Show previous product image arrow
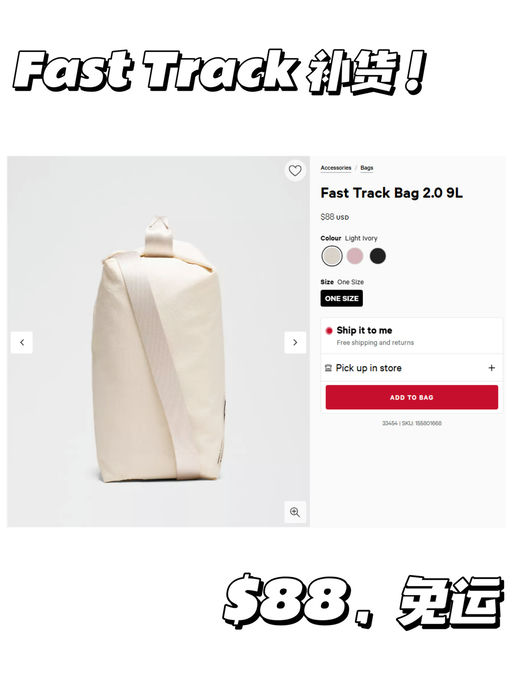This screenshot has height=683, width=512. [22, 342]
